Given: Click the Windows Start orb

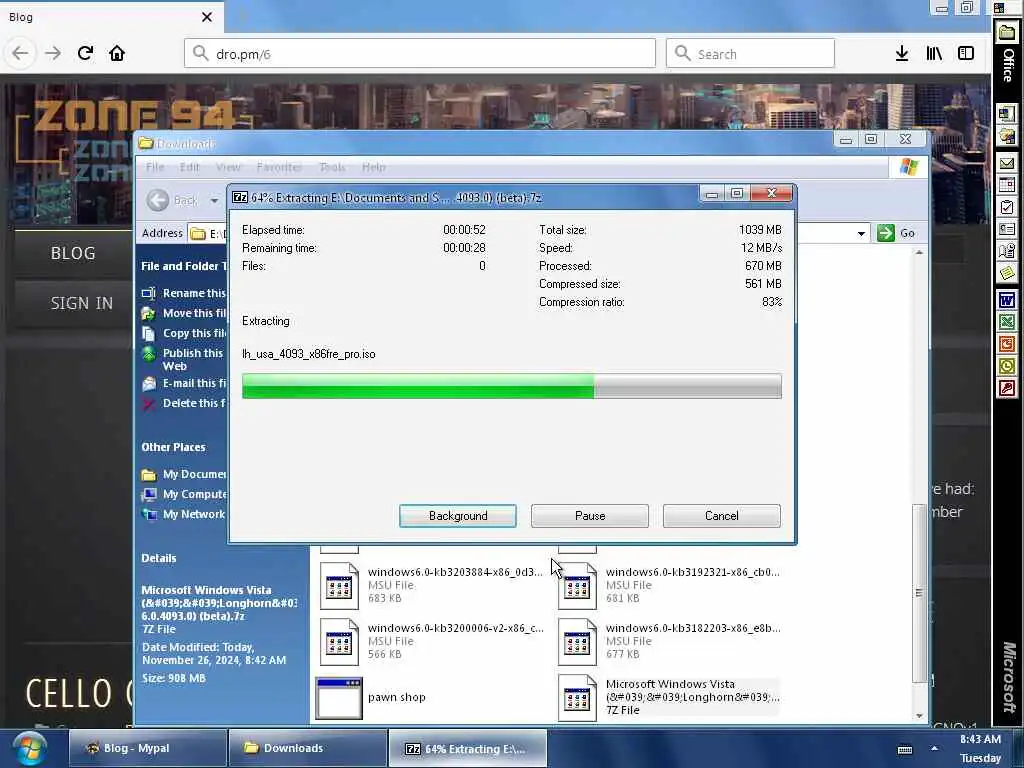Looking at the screenshot, I should click(29, 748).
